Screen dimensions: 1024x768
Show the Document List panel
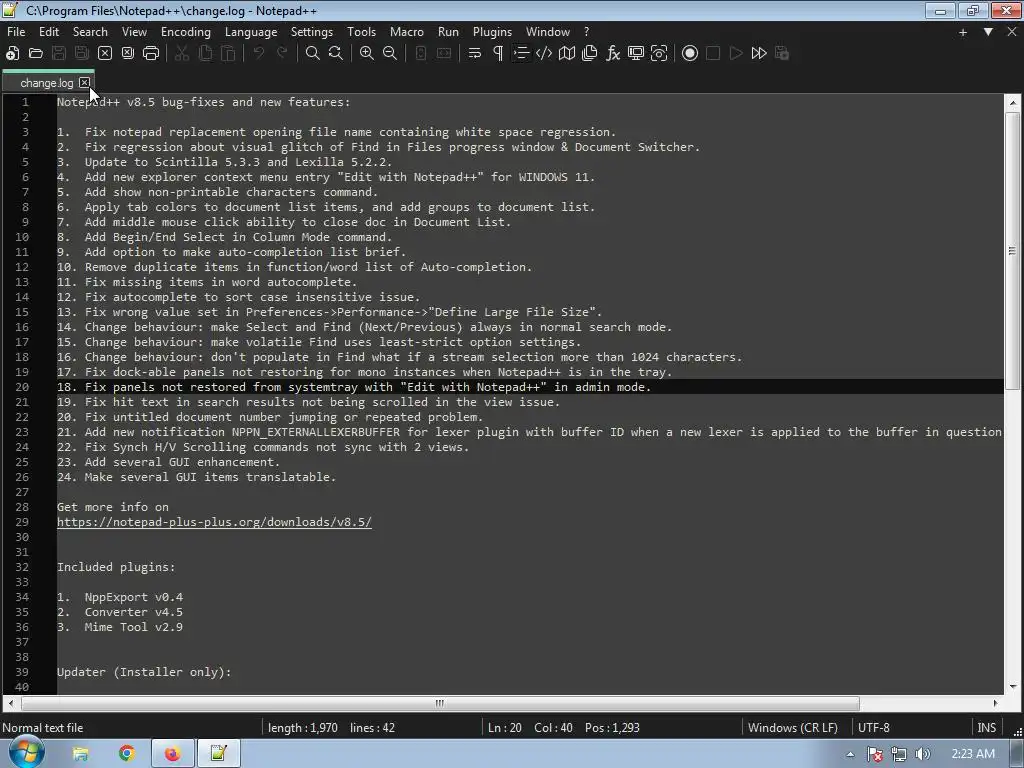click(x=590, y=54)
